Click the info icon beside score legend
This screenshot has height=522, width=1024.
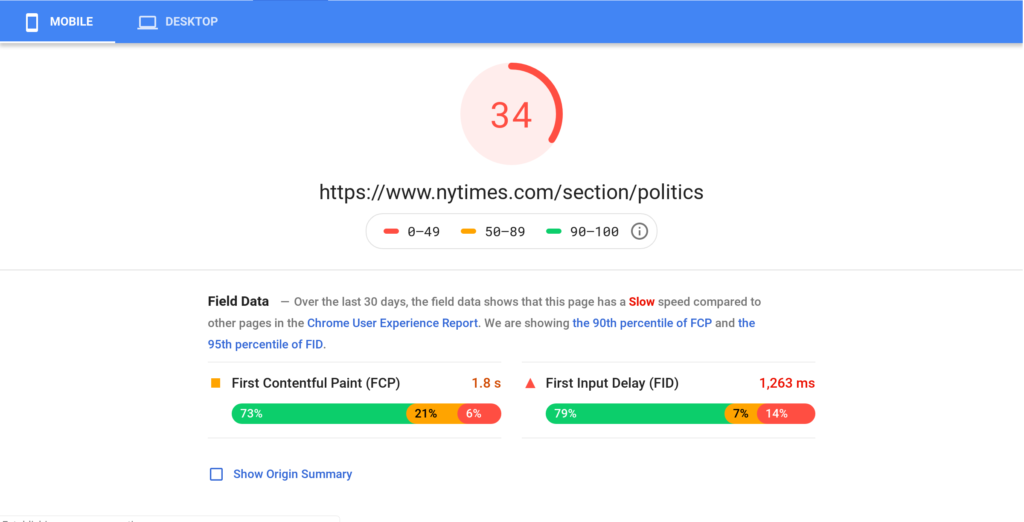(x=640, y=232)
